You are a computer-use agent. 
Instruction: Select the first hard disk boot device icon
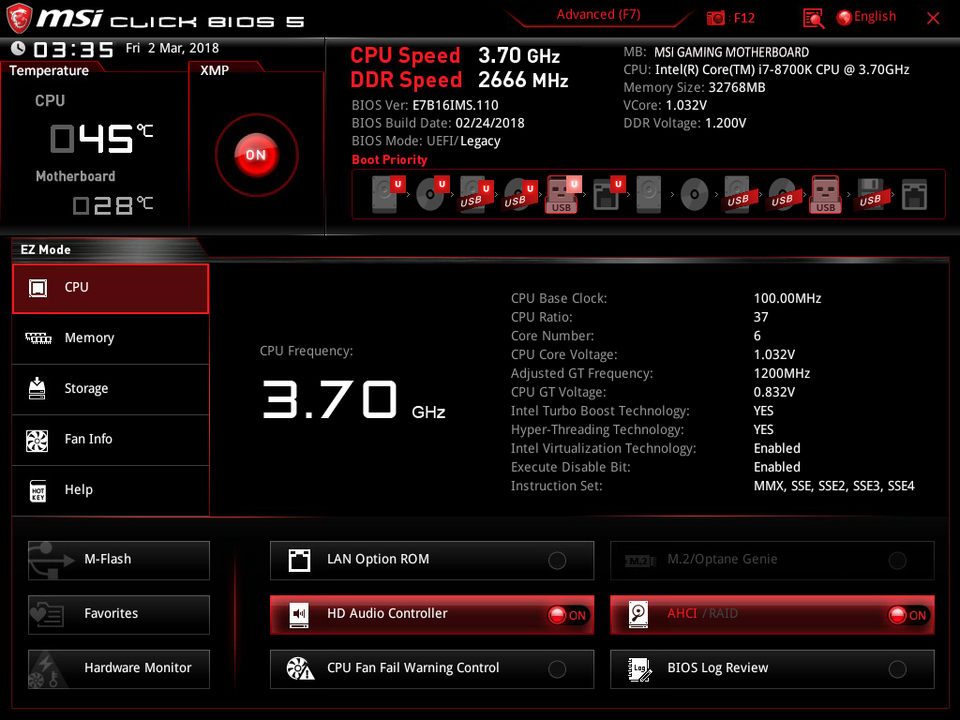(x=386, y=194)
